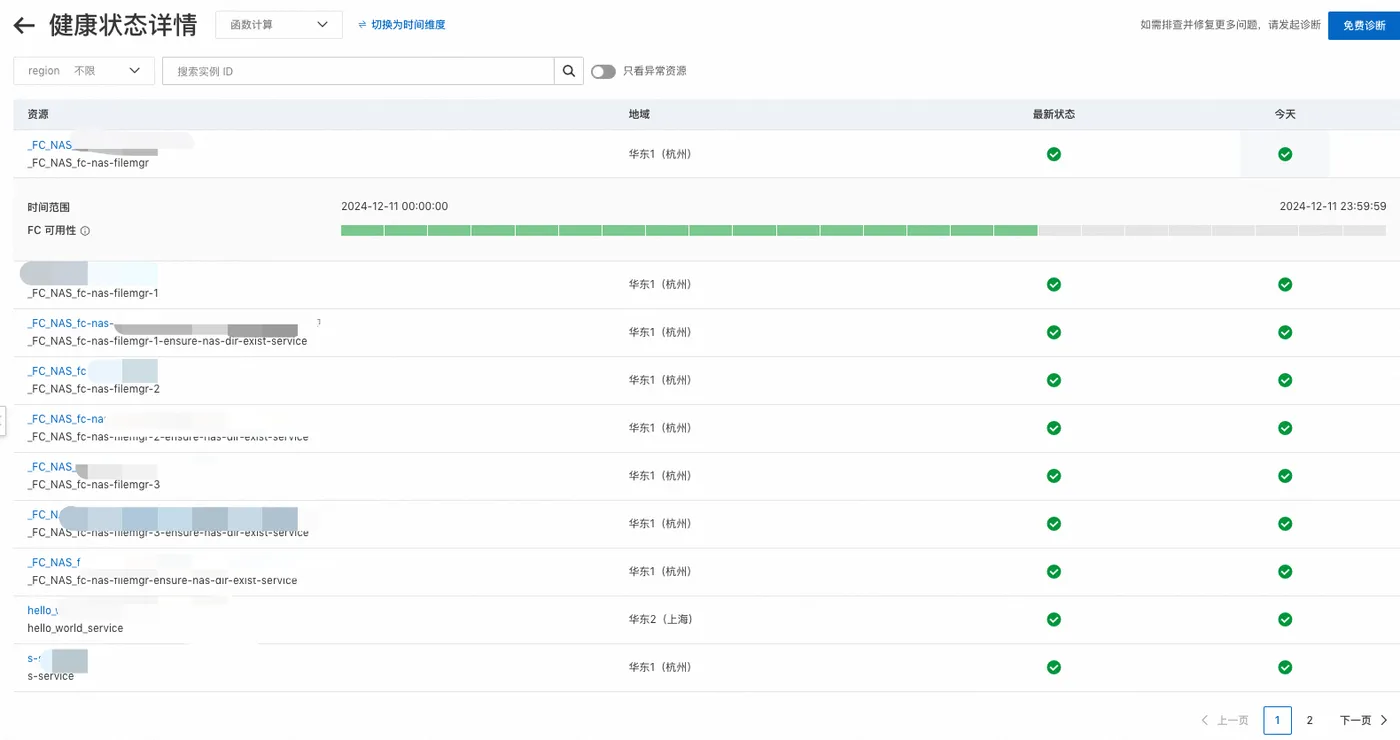Screen dimensions: 1400x740
Task: Open hello_ link above hello_world_service
Action: 42,610
